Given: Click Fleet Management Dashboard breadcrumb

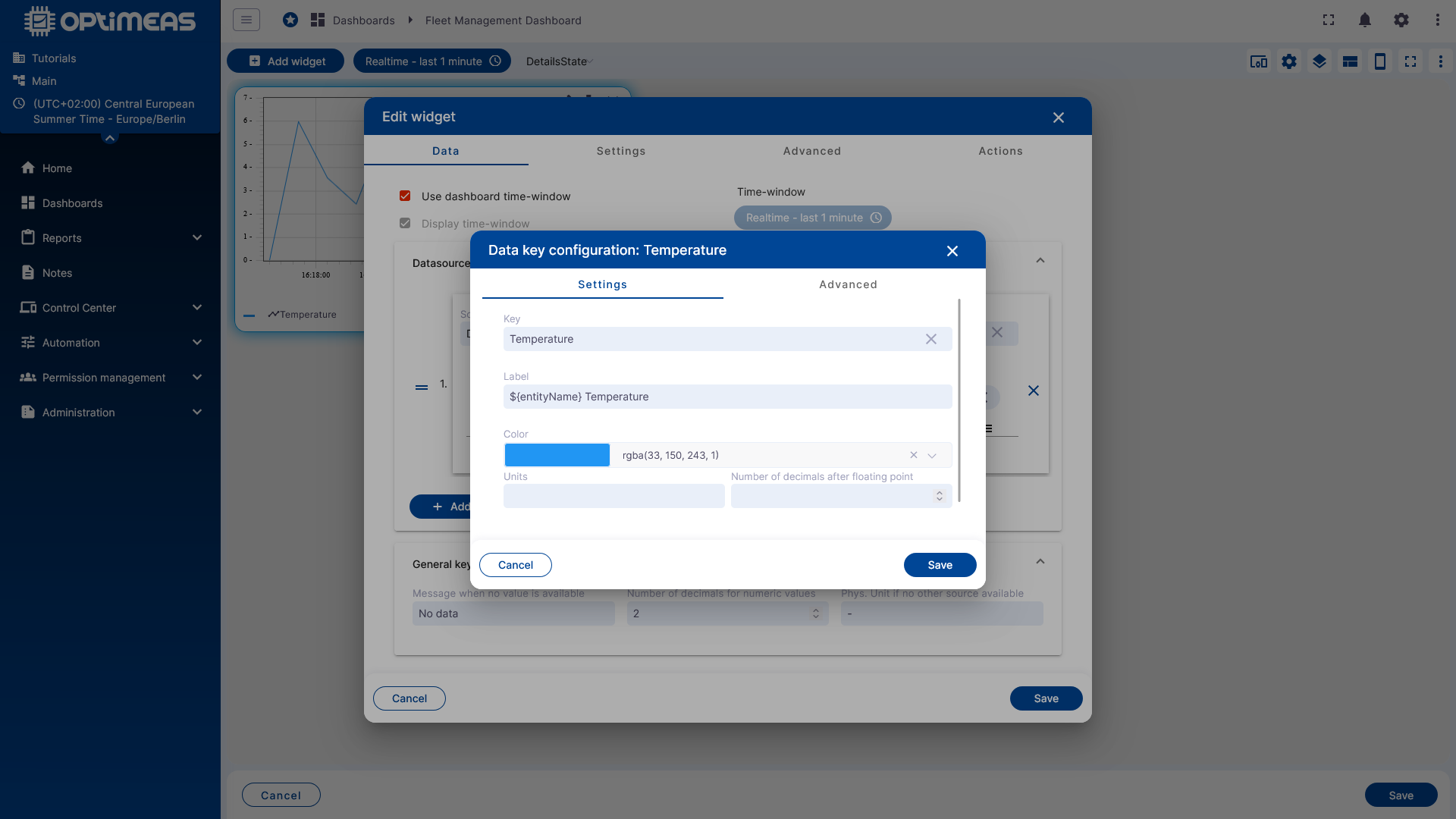Looking at the screenshot, I should coord(504,20).
